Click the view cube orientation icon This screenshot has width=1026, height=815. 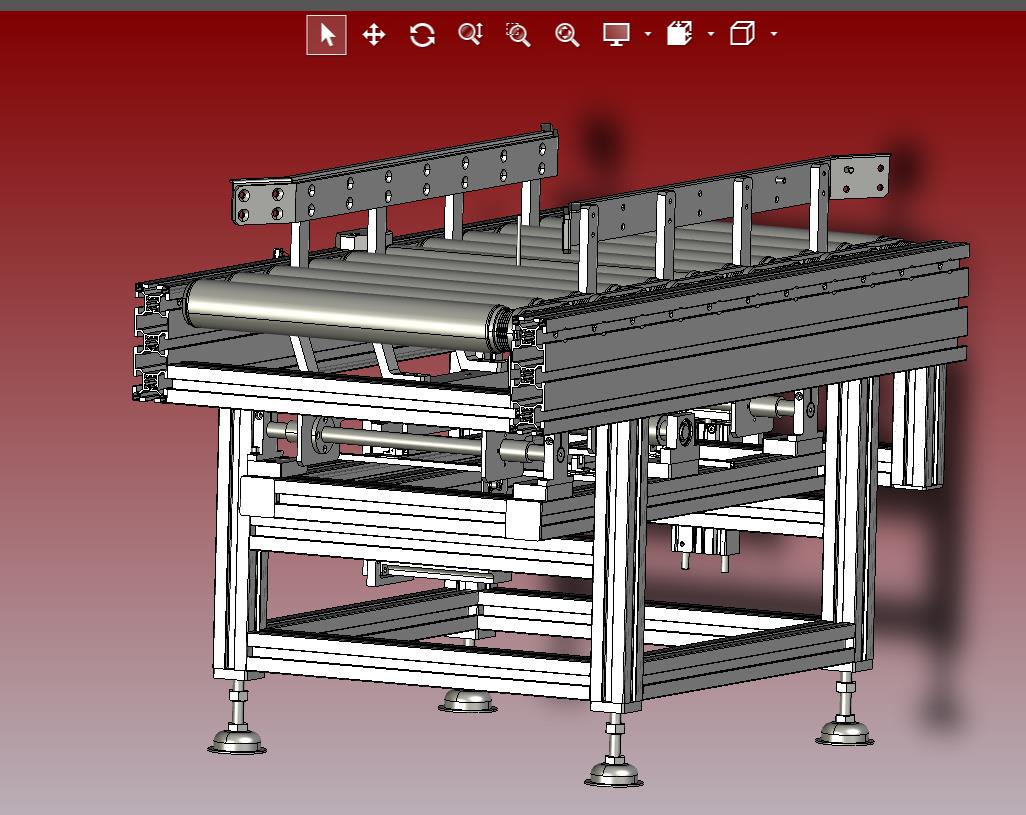coord(742,33)
